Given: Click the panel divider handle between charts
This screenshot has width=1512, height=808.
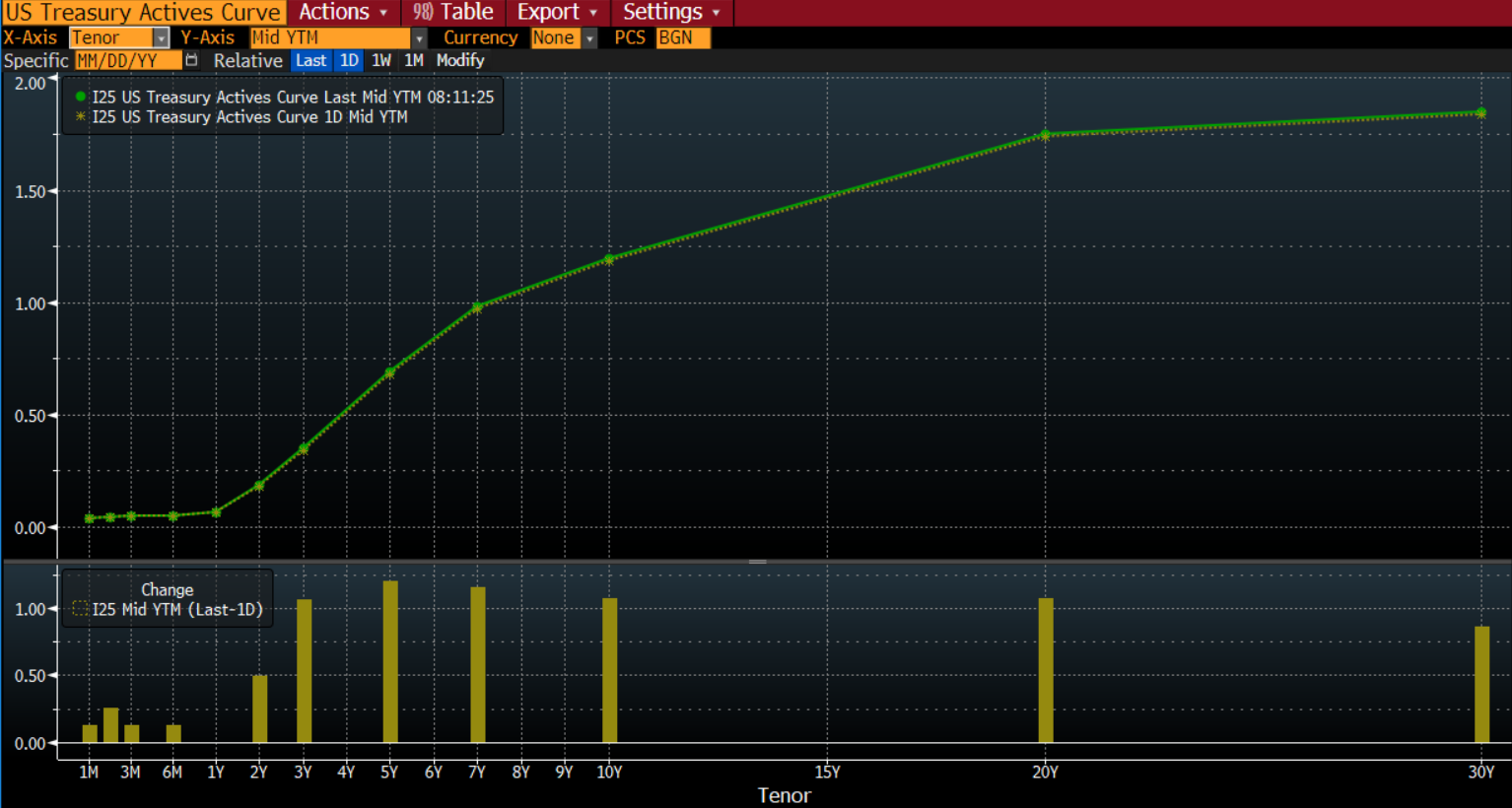Looking at the screenshot, I should click(x=757, y=562).
